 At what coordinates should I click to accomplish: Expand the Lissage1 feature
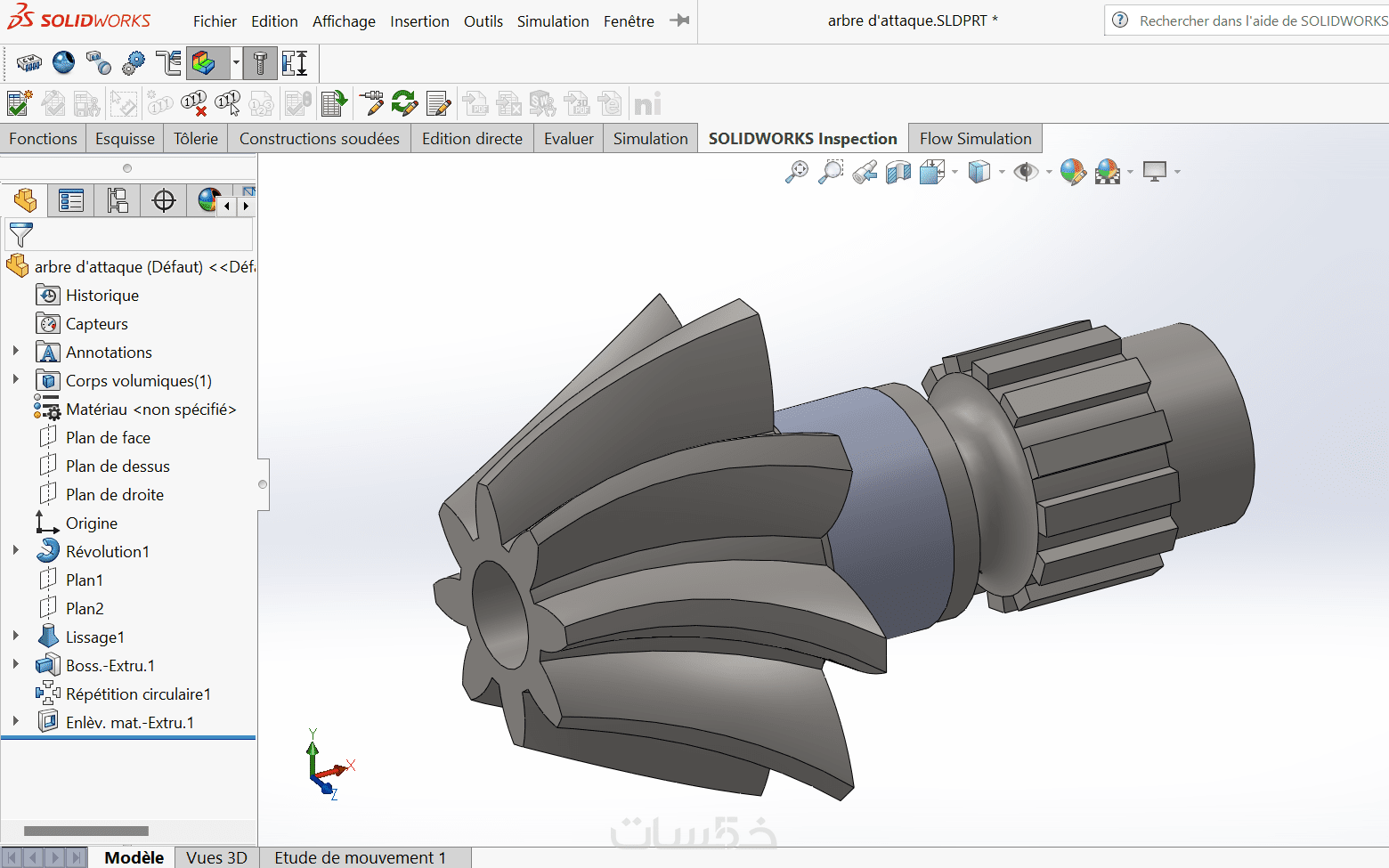coord(15,637)
